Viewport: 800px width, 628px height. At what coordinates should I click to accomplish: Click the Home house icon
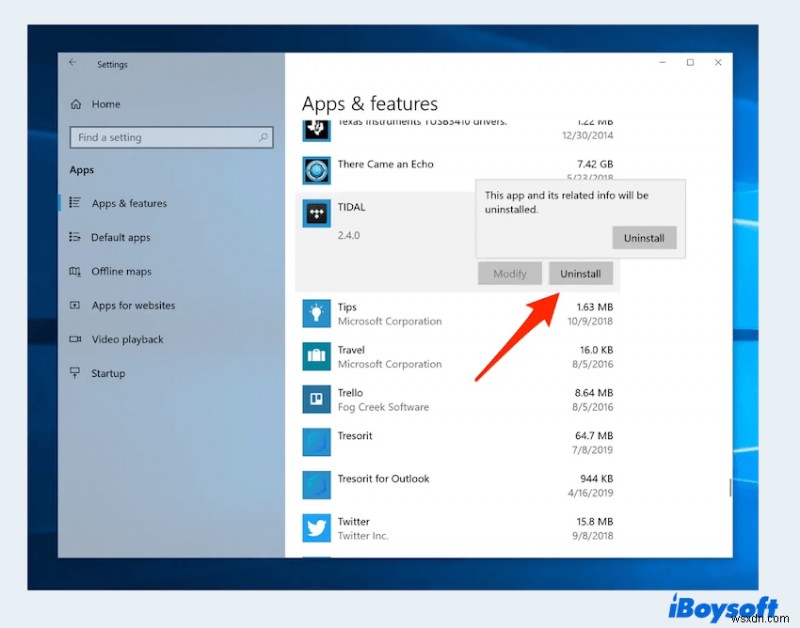click(76, 104)
